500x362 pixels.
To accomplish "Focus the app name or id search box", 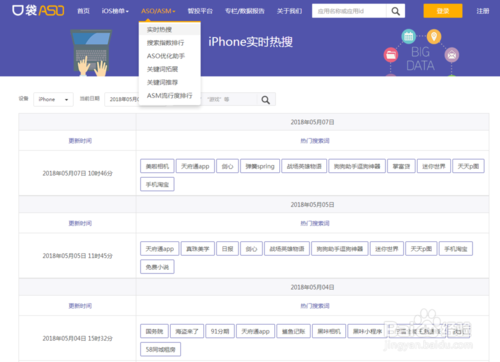I will [349, 11].
